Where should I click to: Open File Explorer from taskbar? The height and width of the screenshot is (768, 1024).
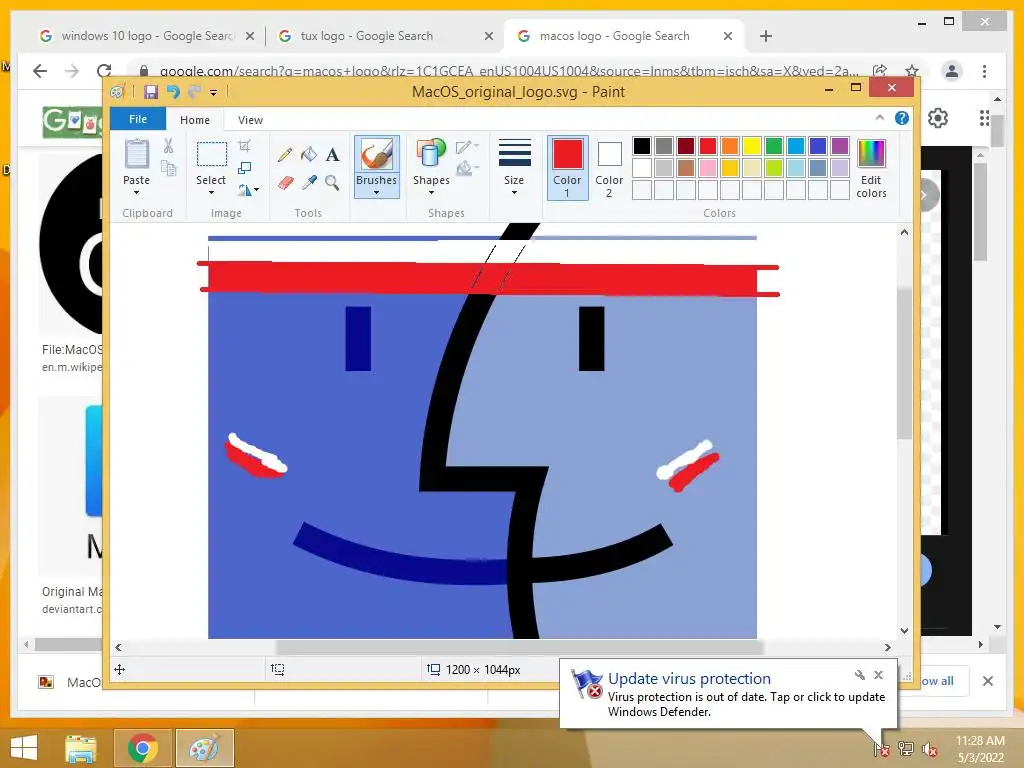[x=81, y=748]
